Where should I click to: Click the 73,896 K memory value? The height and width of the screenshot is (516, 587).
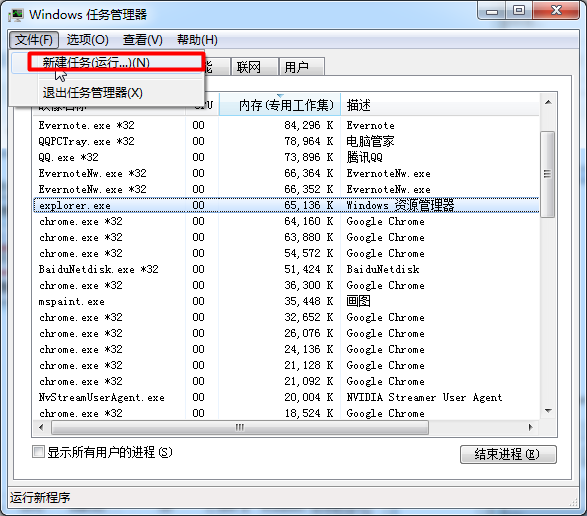(308, 157)
